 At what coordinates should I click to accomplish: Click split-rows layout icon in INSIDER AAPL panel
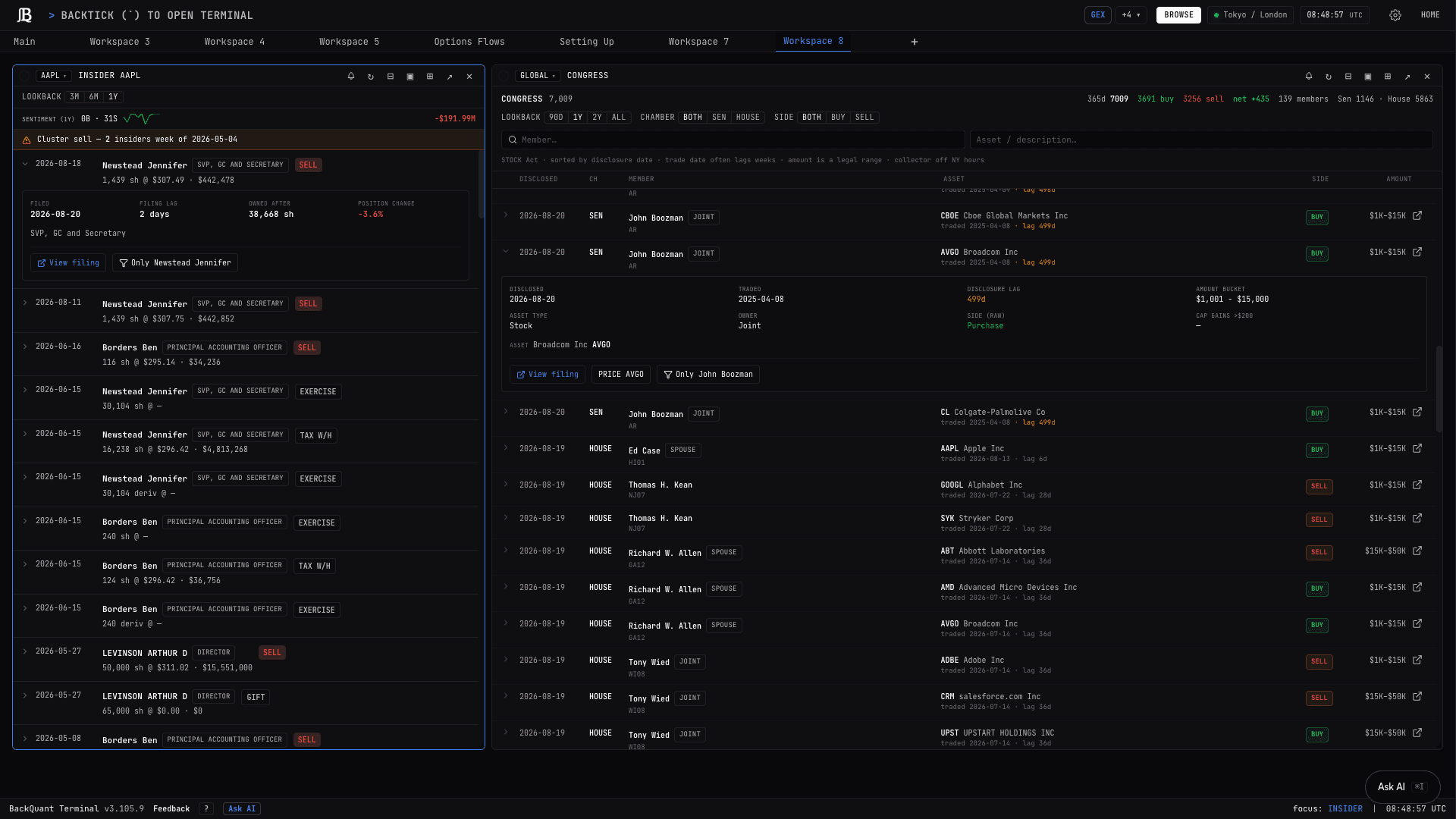(391, 76)
